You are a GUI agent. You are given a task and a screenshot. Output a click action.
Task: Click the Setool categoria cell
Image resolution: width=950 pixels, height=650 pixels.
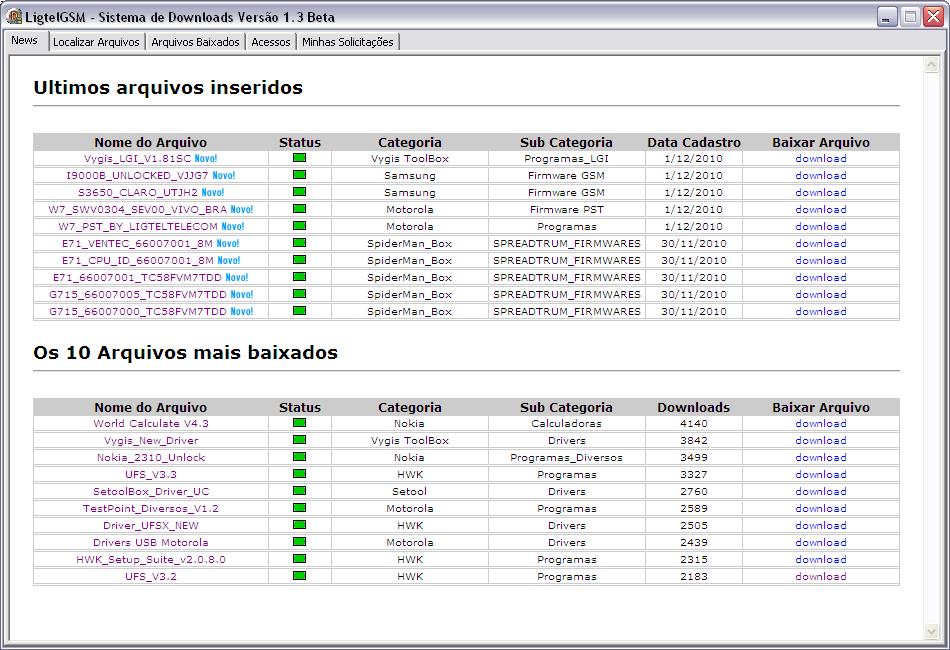click(410, 491)
